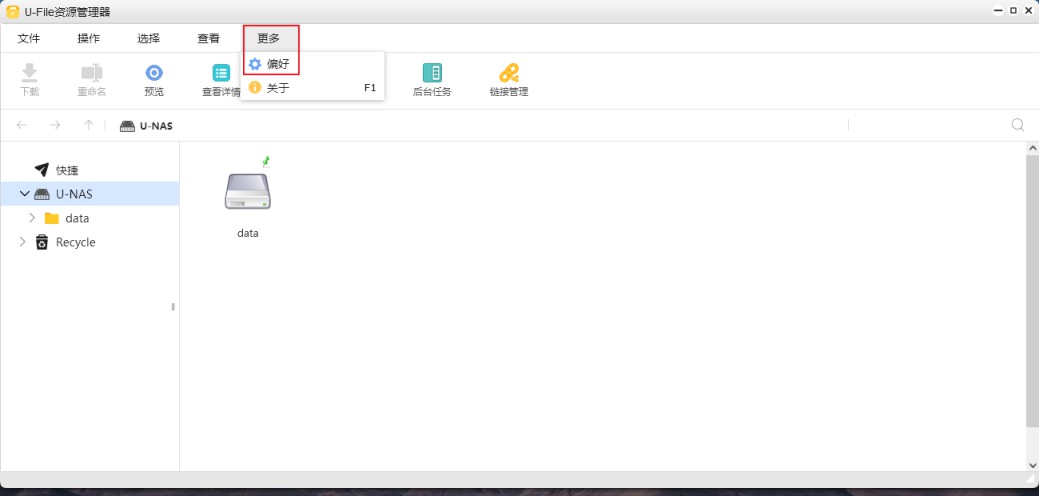This screenshot has height=496, width=1039.
Task: Open Background Tasks (后台任务) icon
Action: 432,73
